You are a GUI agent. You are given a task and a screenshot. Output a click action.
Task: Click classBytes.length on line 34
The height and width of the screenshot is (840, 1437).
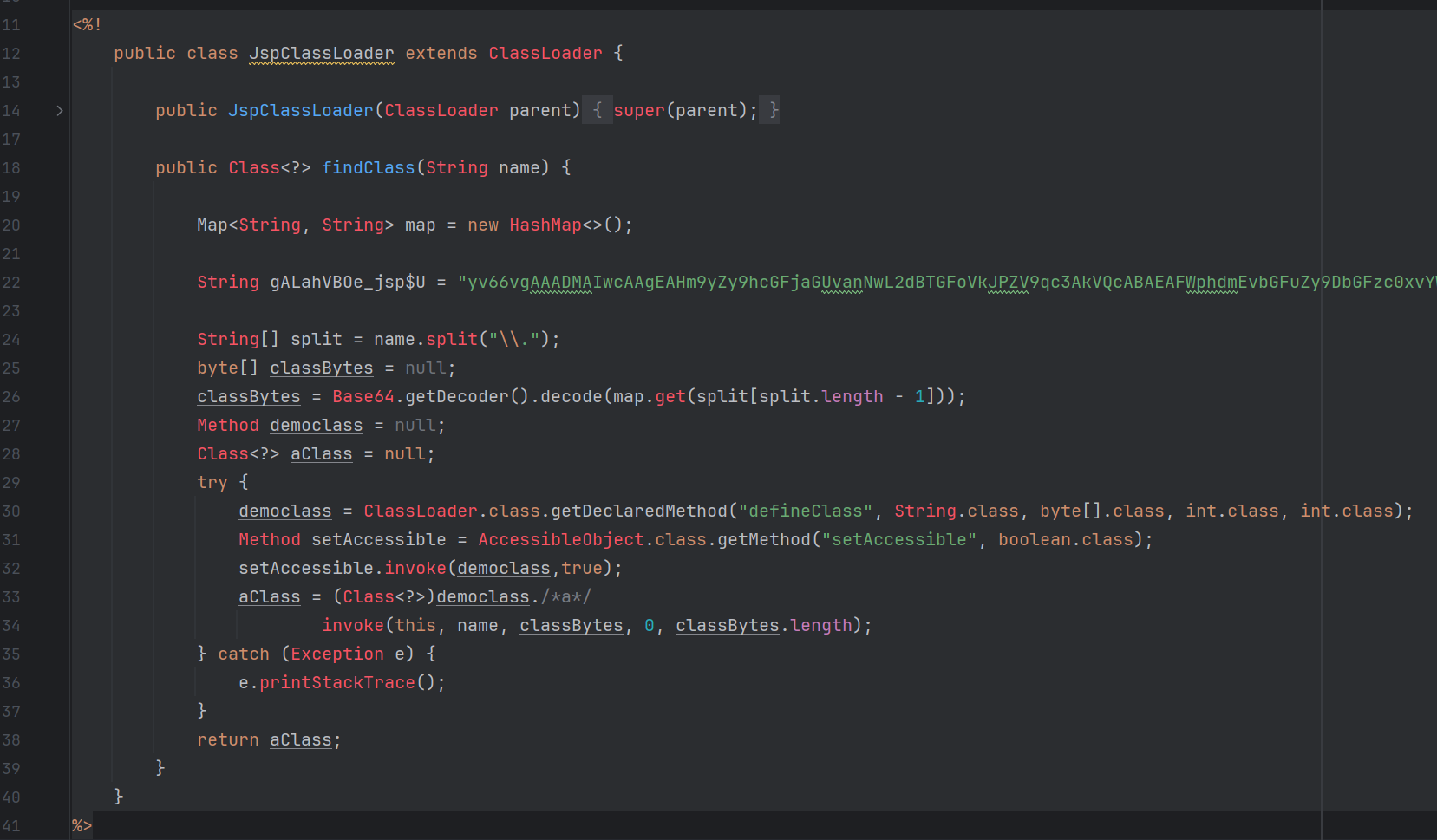pos(764,626)
